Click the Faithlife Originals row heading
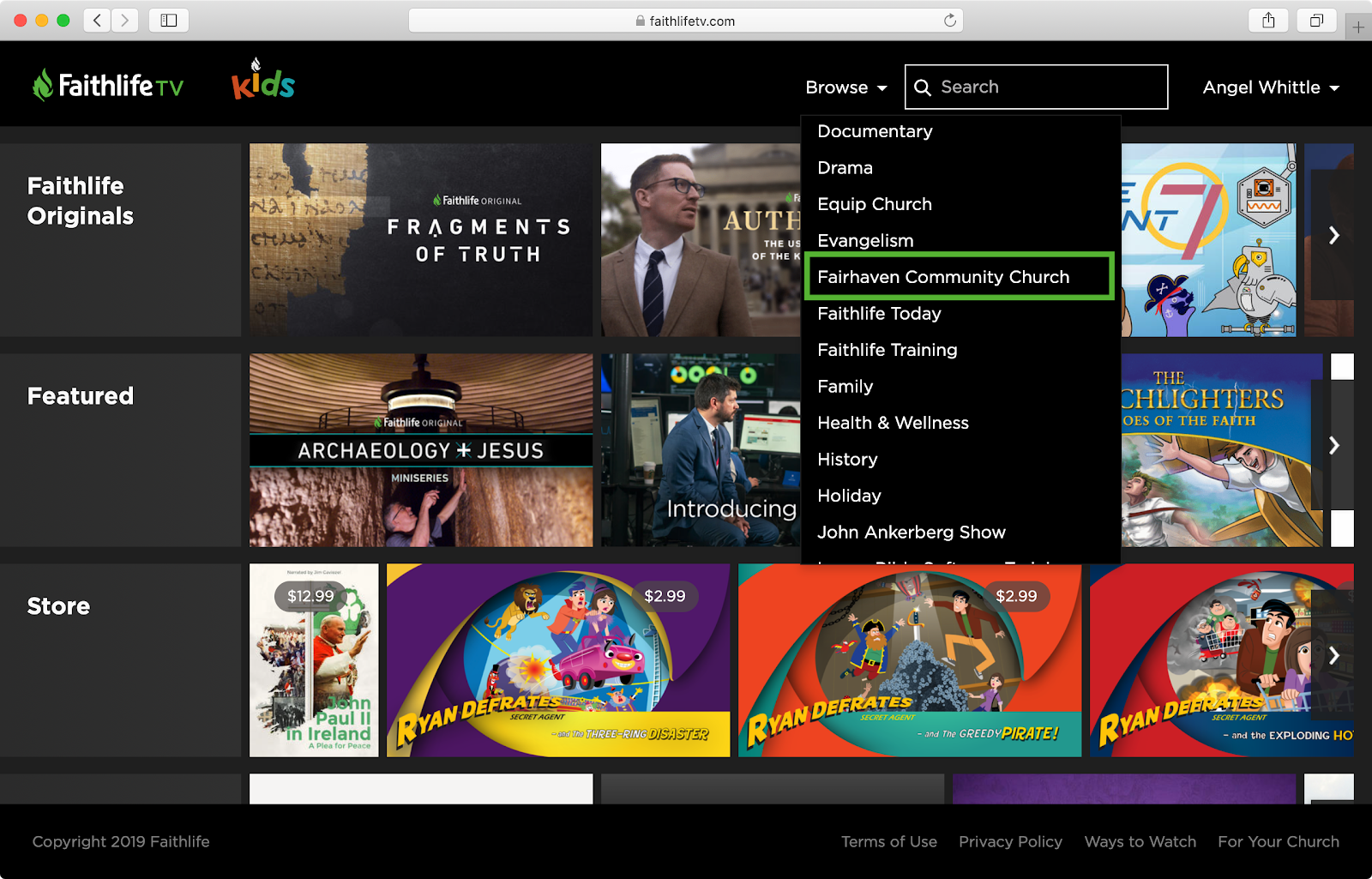This screenshot has height=879, width=1372. pyautogui.click(x=81, y=201)
